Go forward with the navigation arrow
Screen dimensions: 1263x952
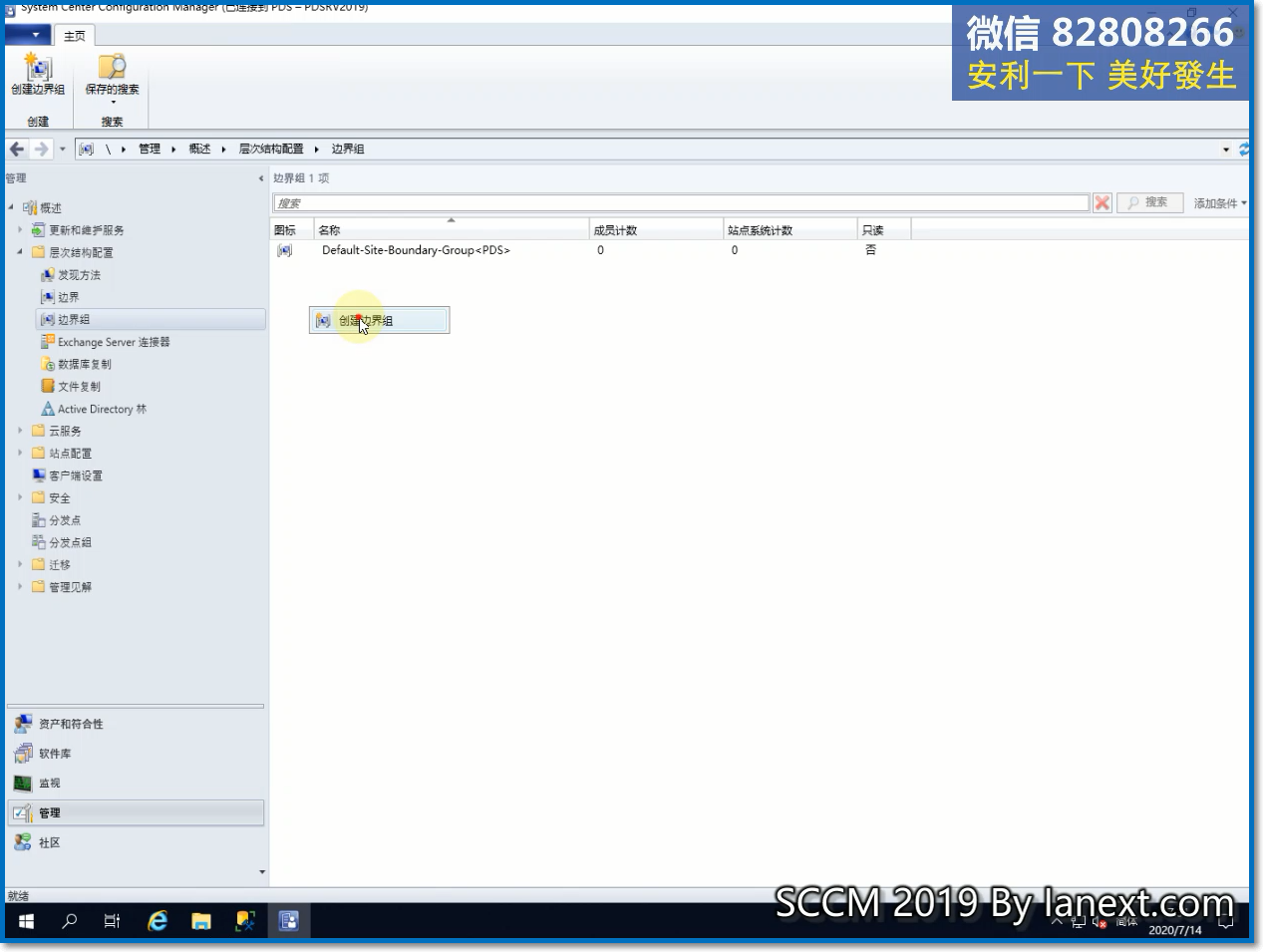pos(41,149)
